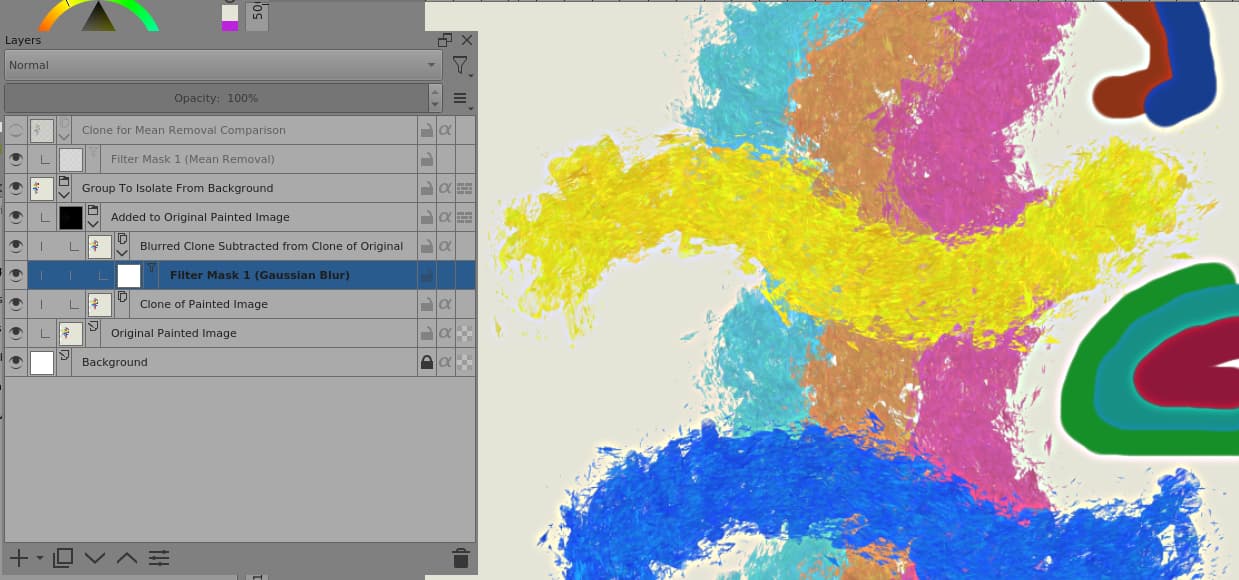This screenshot has width=1239, height=580.
Task: Increase opacity with the up stepper arrow
Action: click(435, 92)
